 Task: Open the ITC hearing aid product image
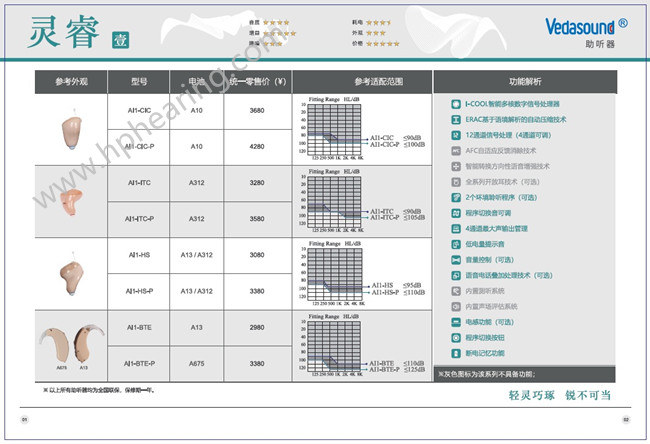(x=71, y=202)
